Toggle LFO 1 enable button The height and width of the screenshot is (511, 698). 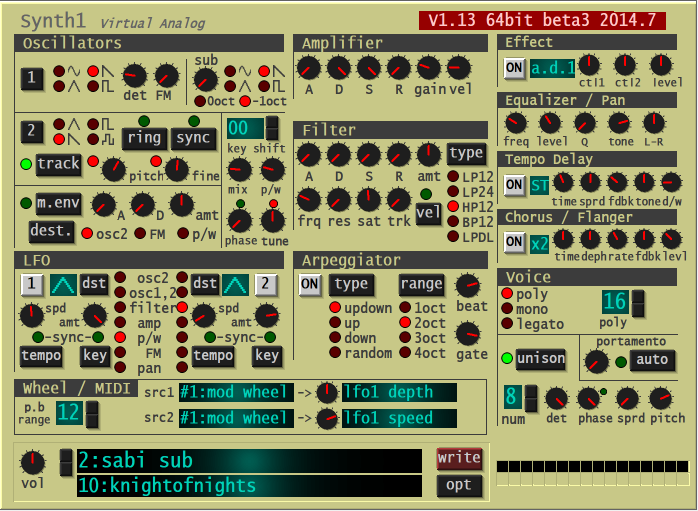click(x=32, y=285)
